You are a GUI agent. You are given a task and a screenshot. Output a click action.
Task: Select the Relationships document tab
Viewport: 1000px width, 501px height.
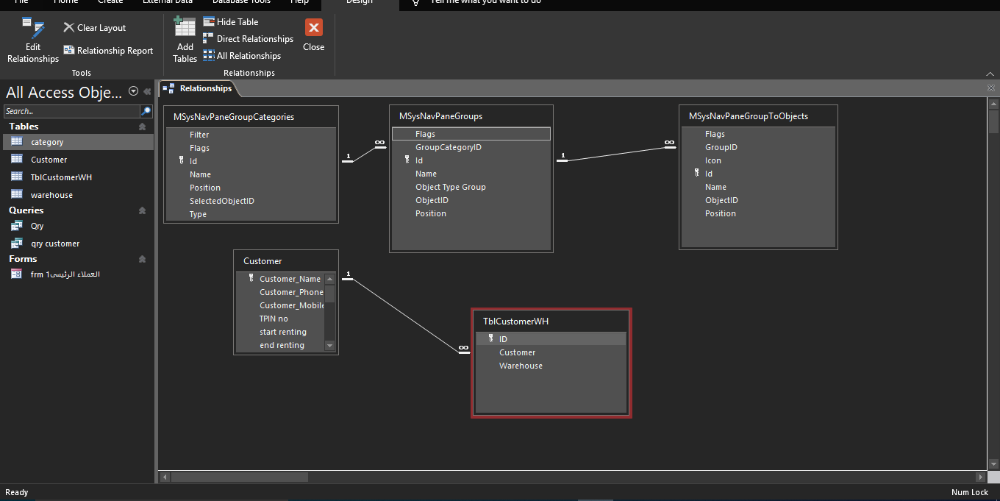tap(198, 89)
